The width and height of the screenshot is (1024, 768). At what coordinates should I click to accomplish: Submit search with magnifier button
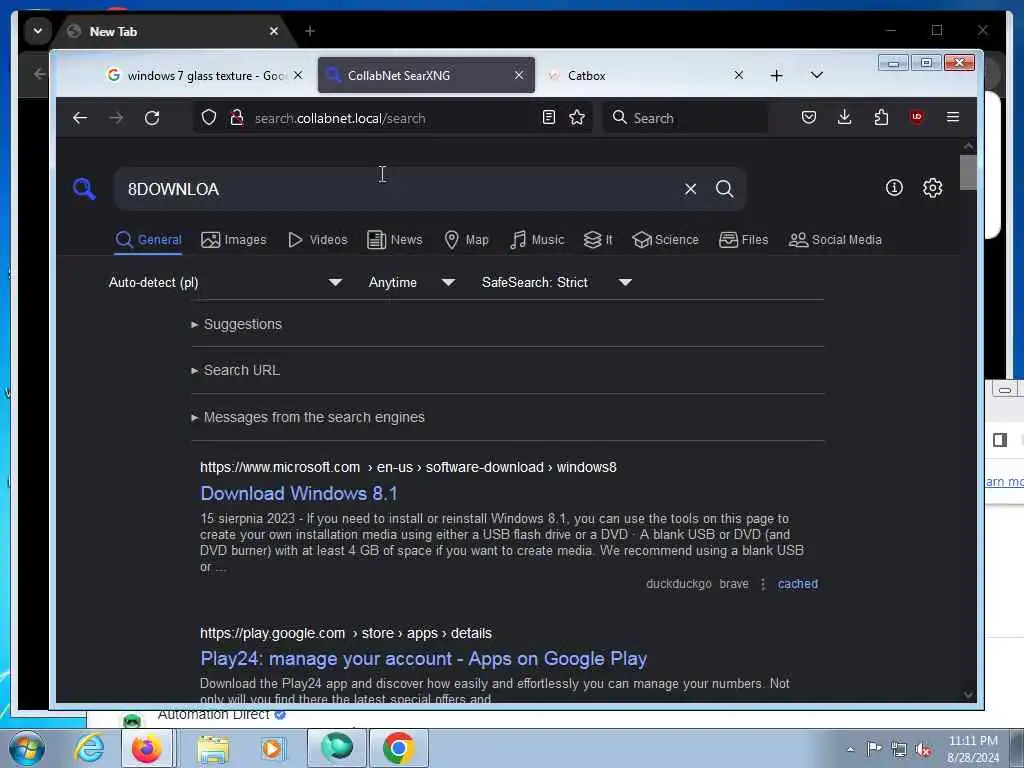click(x=724, y=189)
